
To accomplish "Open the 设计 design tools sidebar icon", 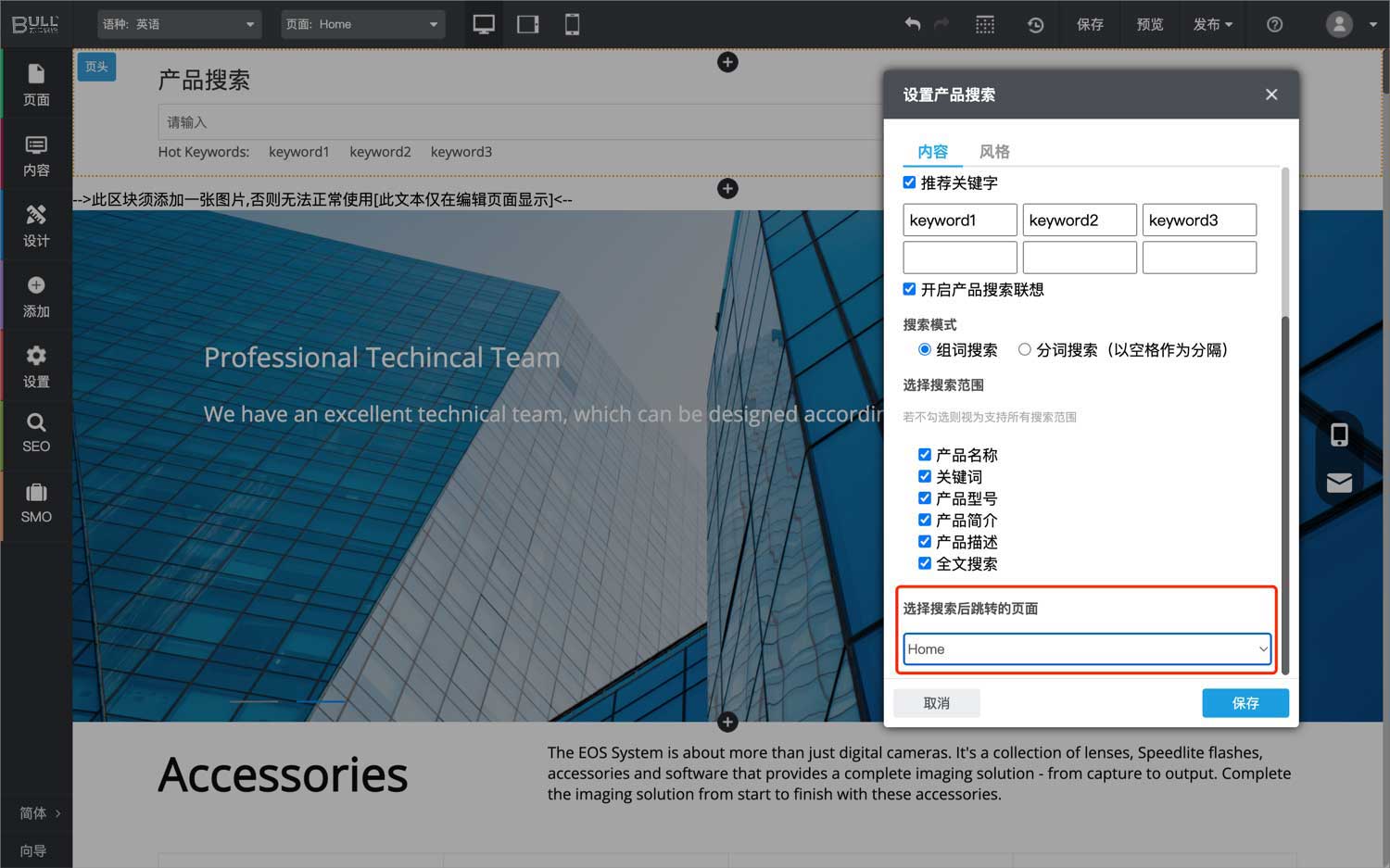I will [x=36, y=226].
